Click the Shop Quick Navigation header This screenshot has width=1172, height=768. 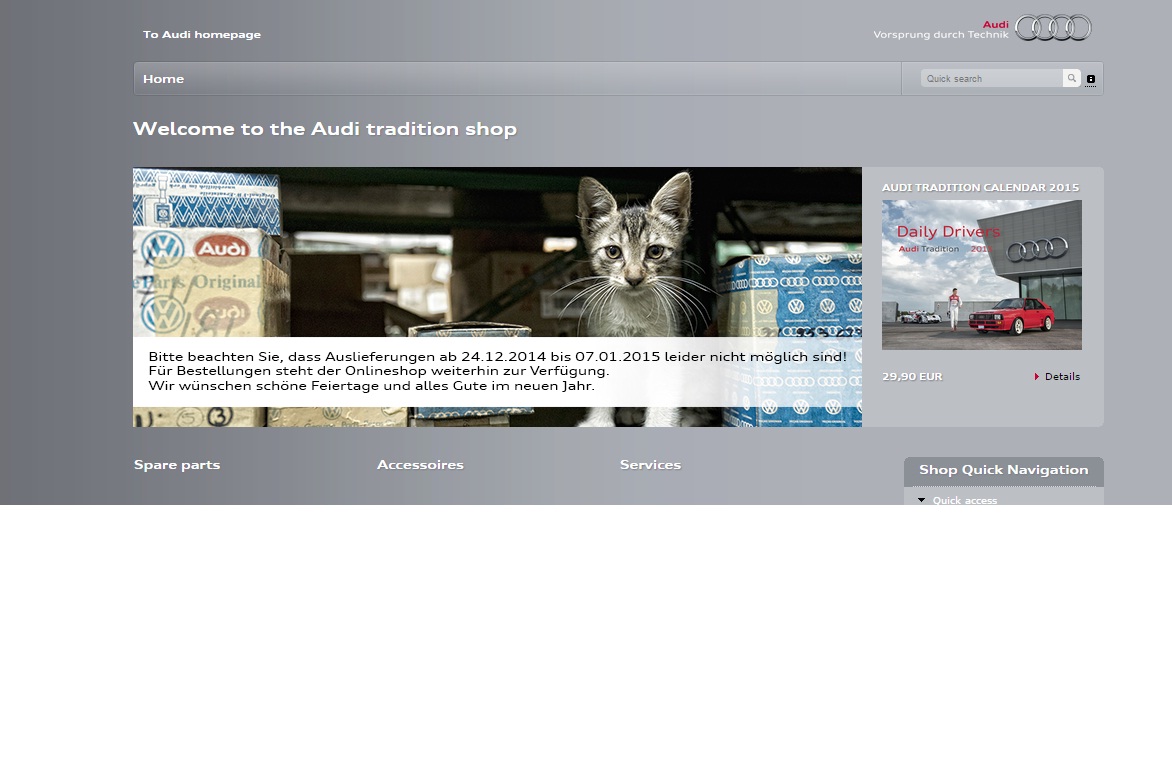[x=1003, y=470]
